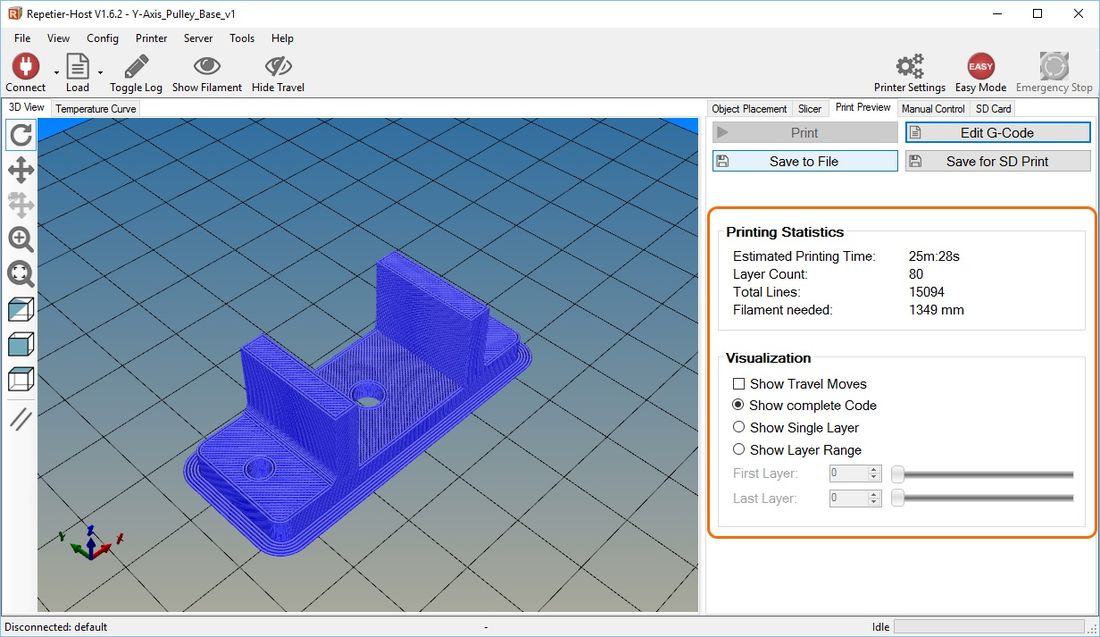Select the Move object tool
This screenshot has height=637, width=1100.
coord(21,205)
